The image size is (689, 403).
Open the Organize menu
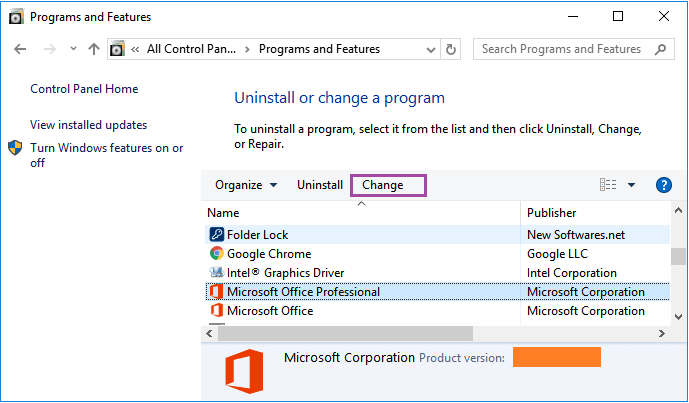246,185
